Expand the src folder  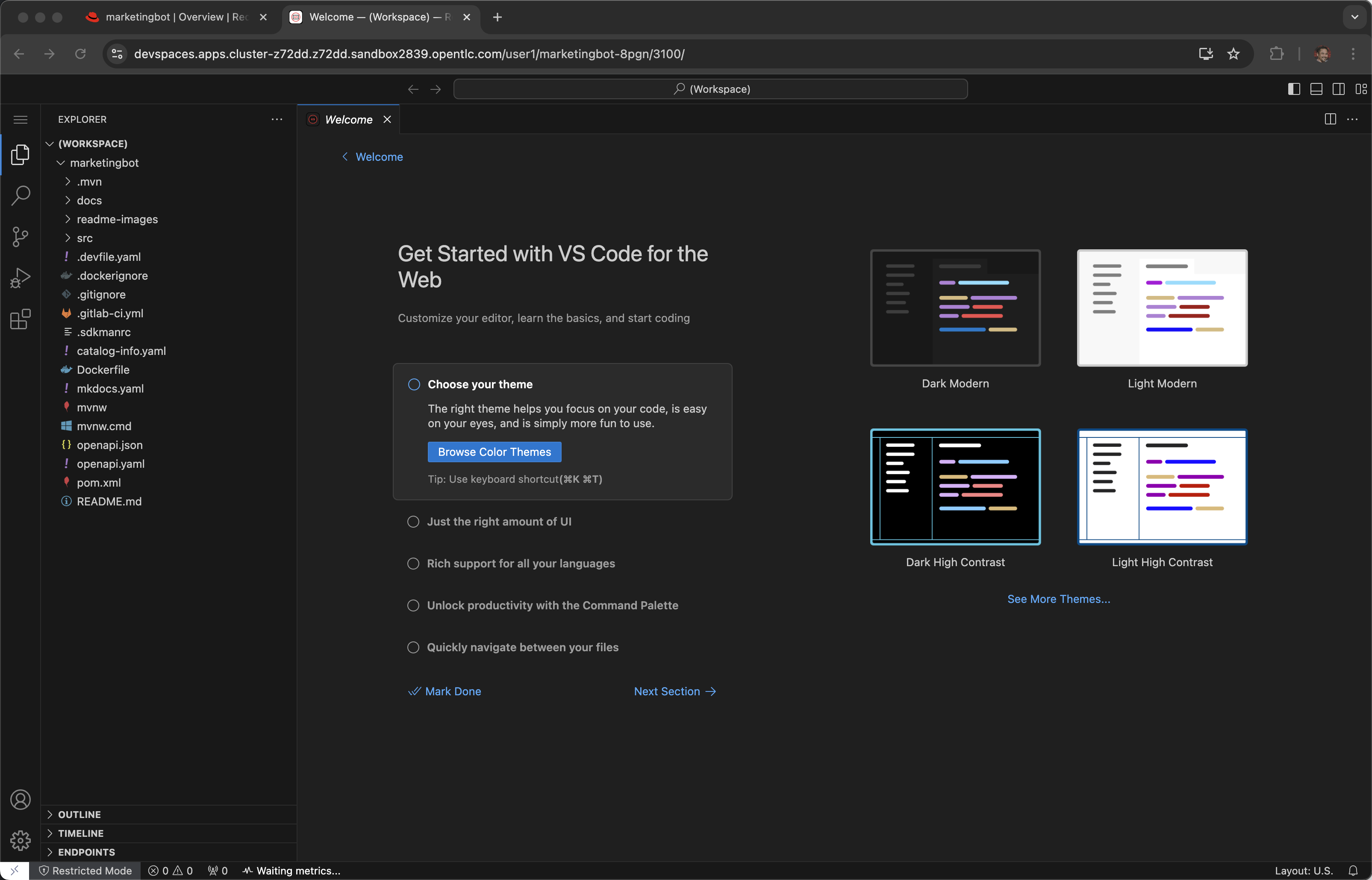tap(85, 238)
